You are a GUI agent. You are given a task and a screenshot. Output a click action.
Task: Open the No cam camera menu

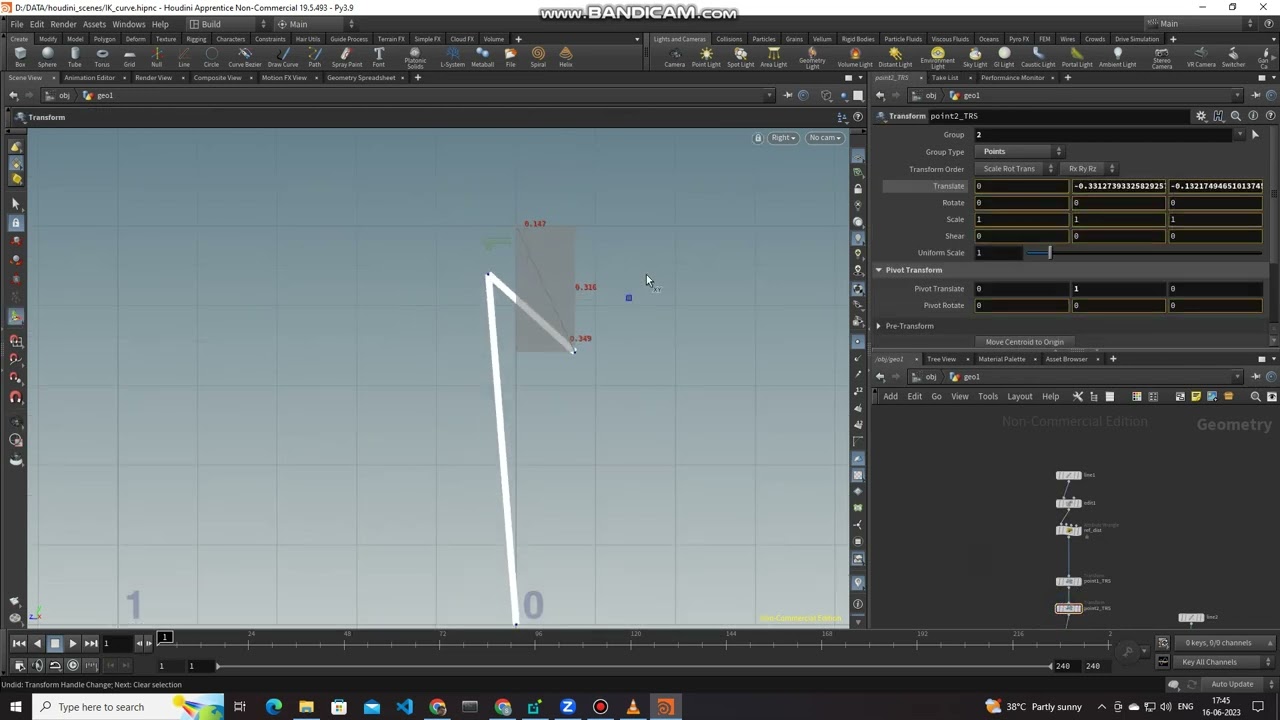click(x=825, y=138)
